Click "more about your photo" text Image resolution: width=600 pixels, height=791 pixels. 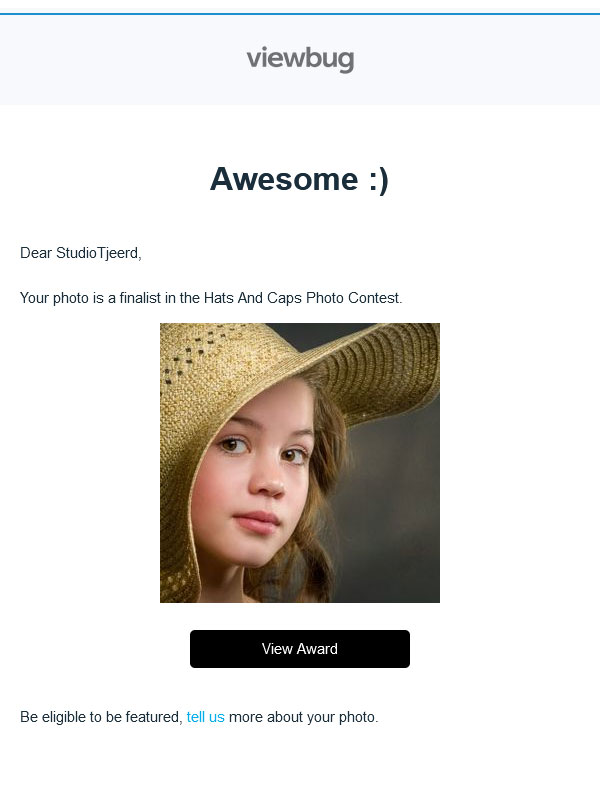(x=303, y=717)
